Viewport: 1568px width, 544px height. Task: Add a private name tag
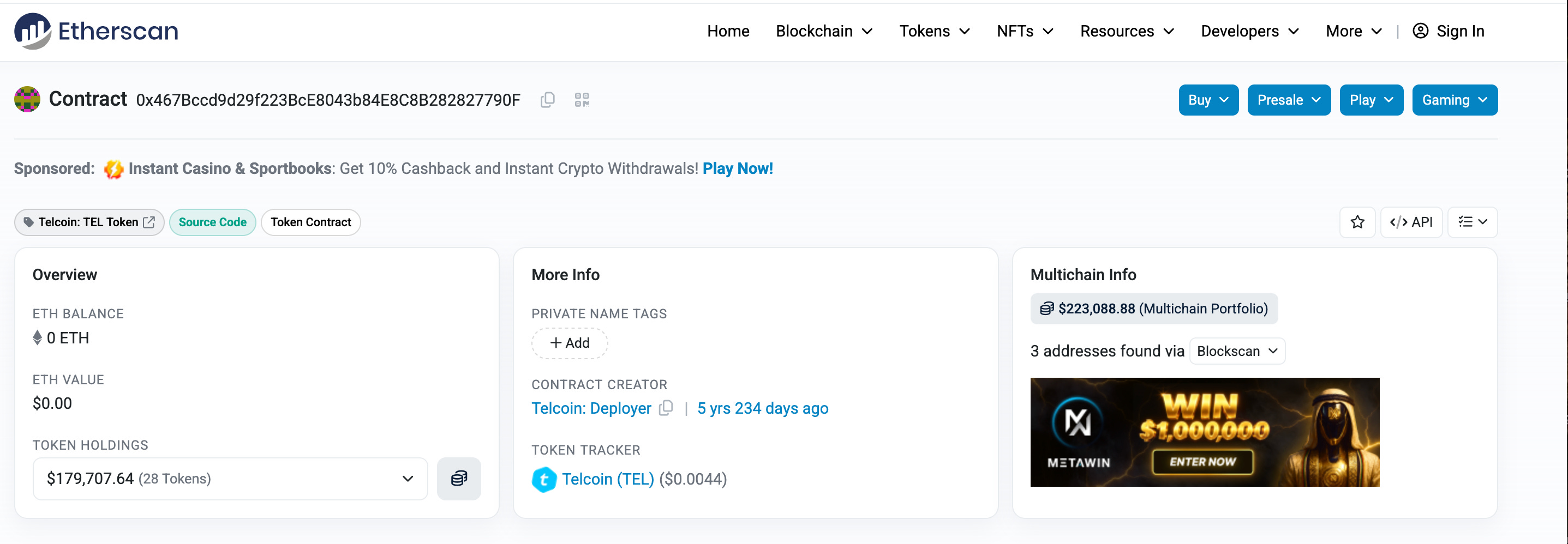tap(569, 343)
